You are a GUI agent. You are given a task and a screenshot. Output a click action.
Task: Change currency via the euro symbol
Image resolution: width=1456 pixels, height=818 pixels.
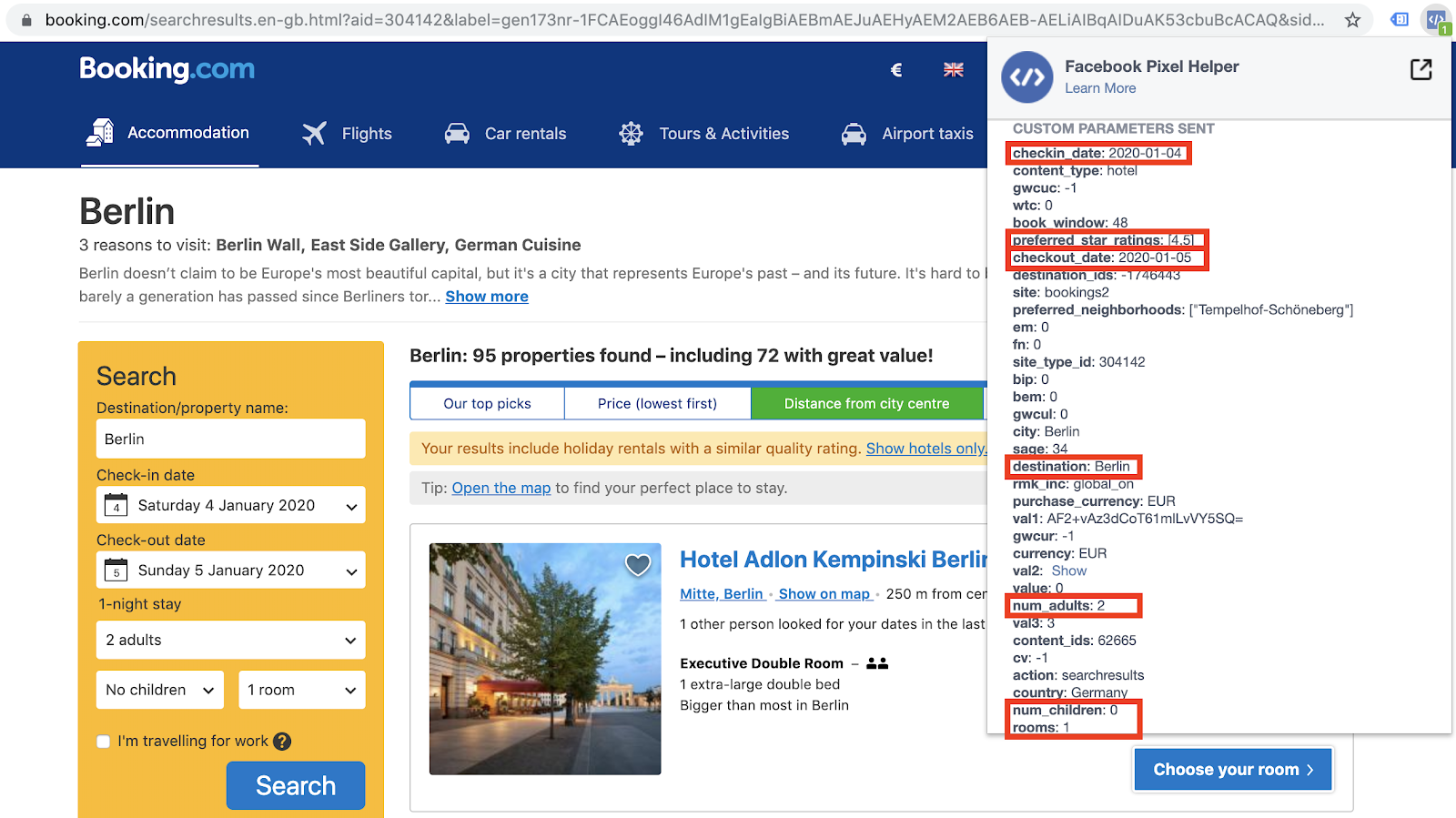coord(896,70)
